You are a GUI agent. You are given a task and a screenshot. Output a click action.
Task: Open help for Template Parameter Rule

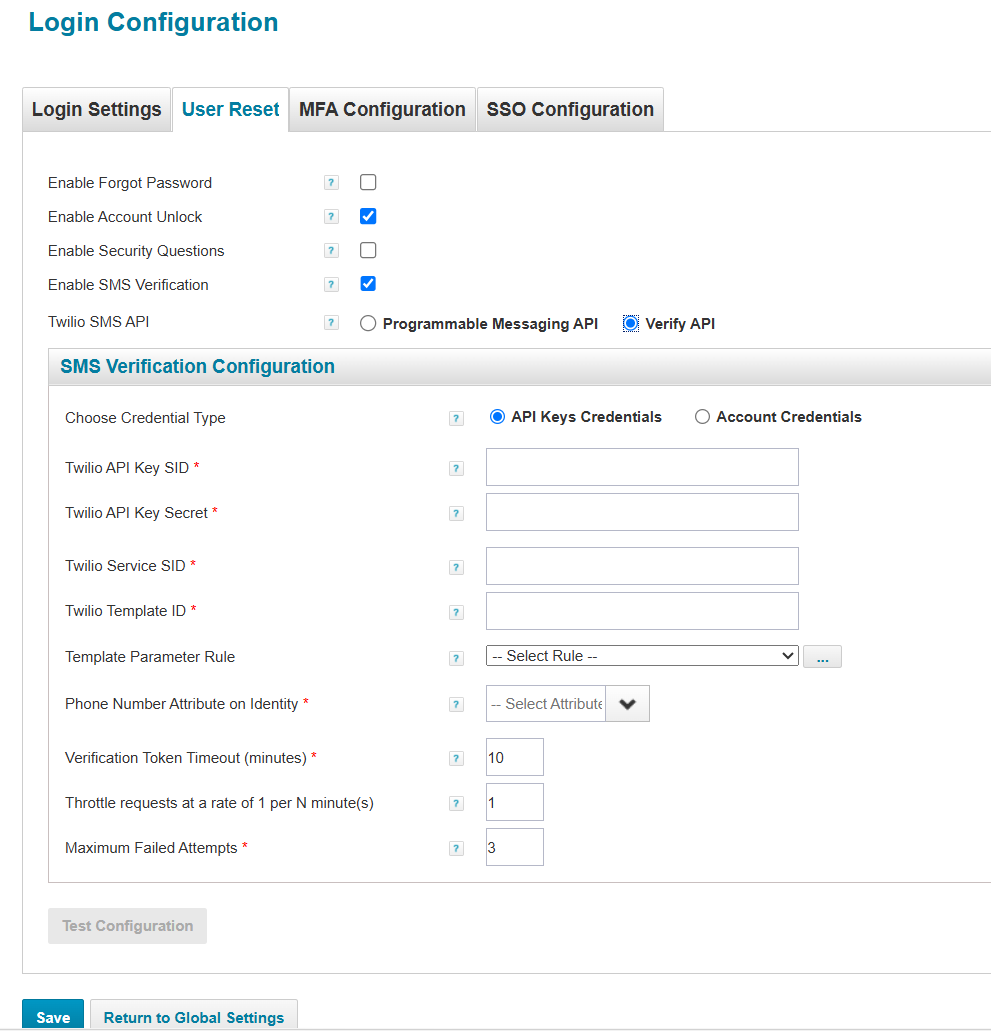click(x=456, y=658)
